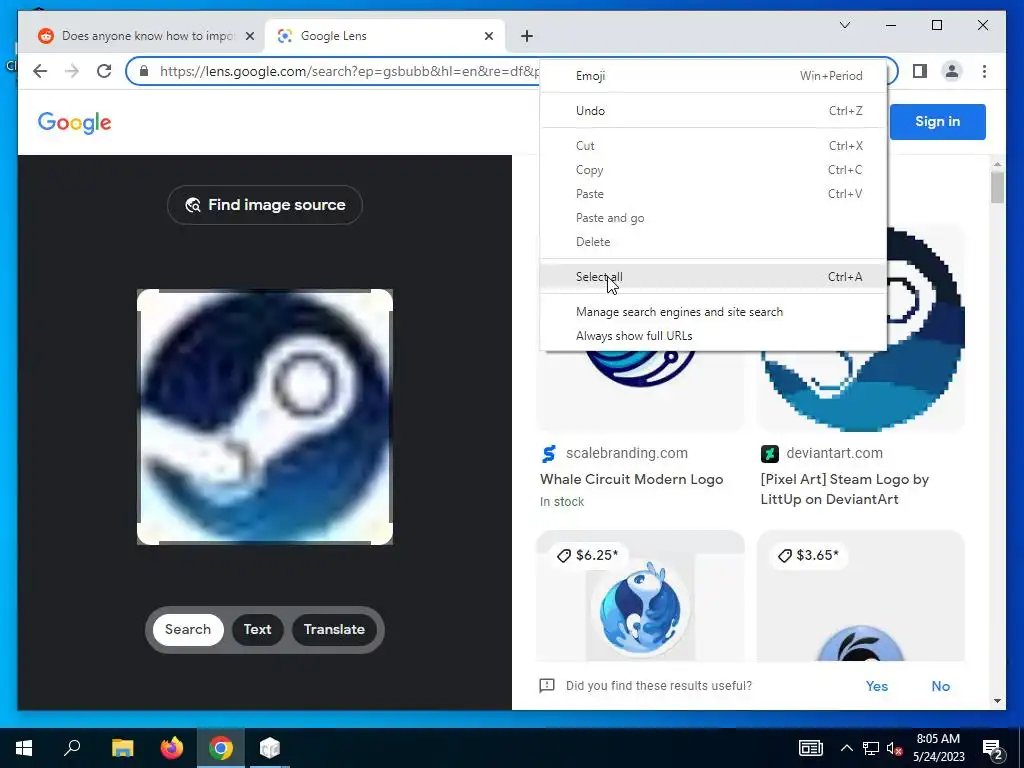Click Find image source button
This screenshot has height=768, width=1024.
pos(264,205)
